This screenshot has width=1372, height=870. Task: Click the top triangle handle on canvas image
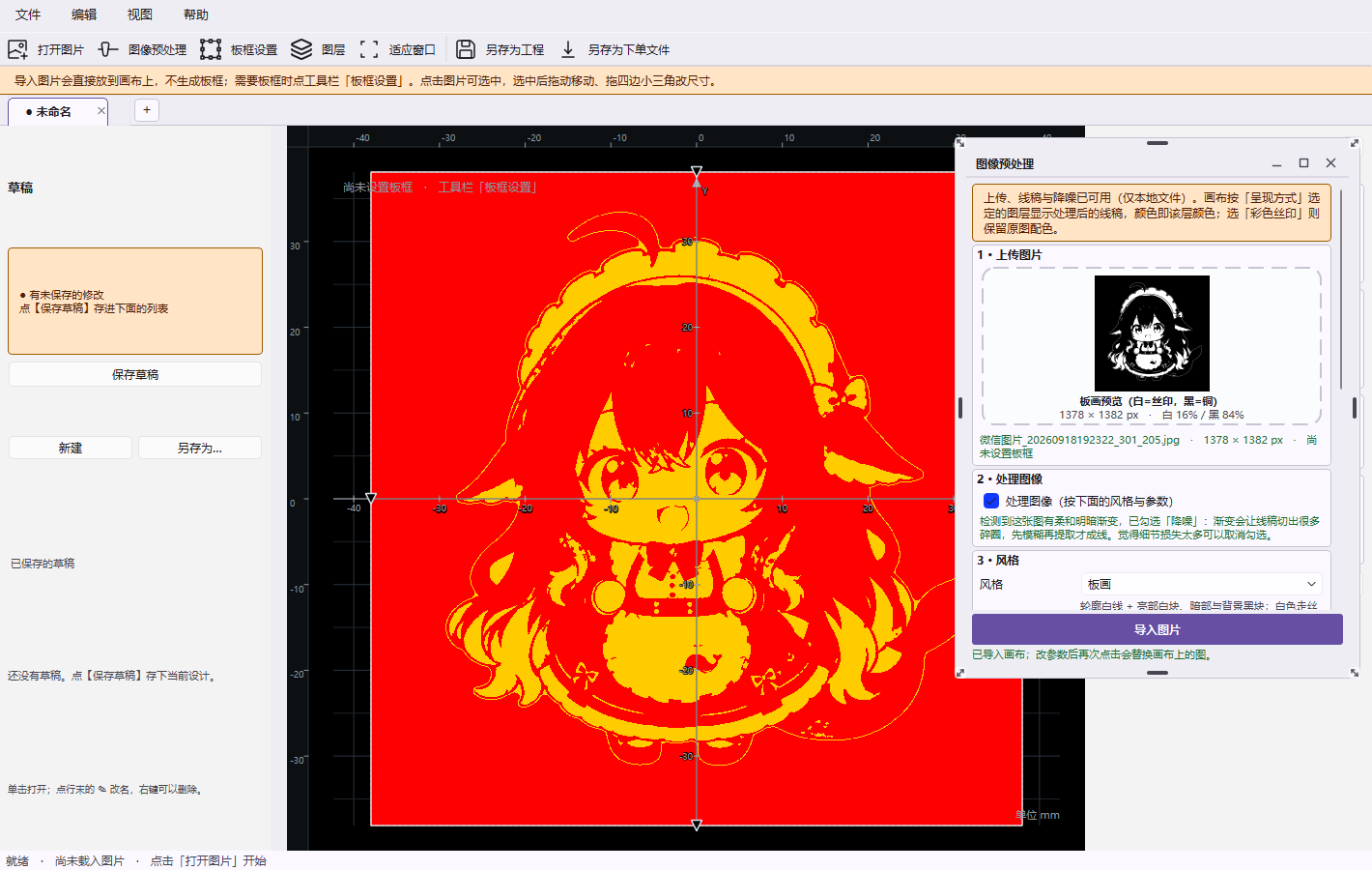click(x=697, y=172)
